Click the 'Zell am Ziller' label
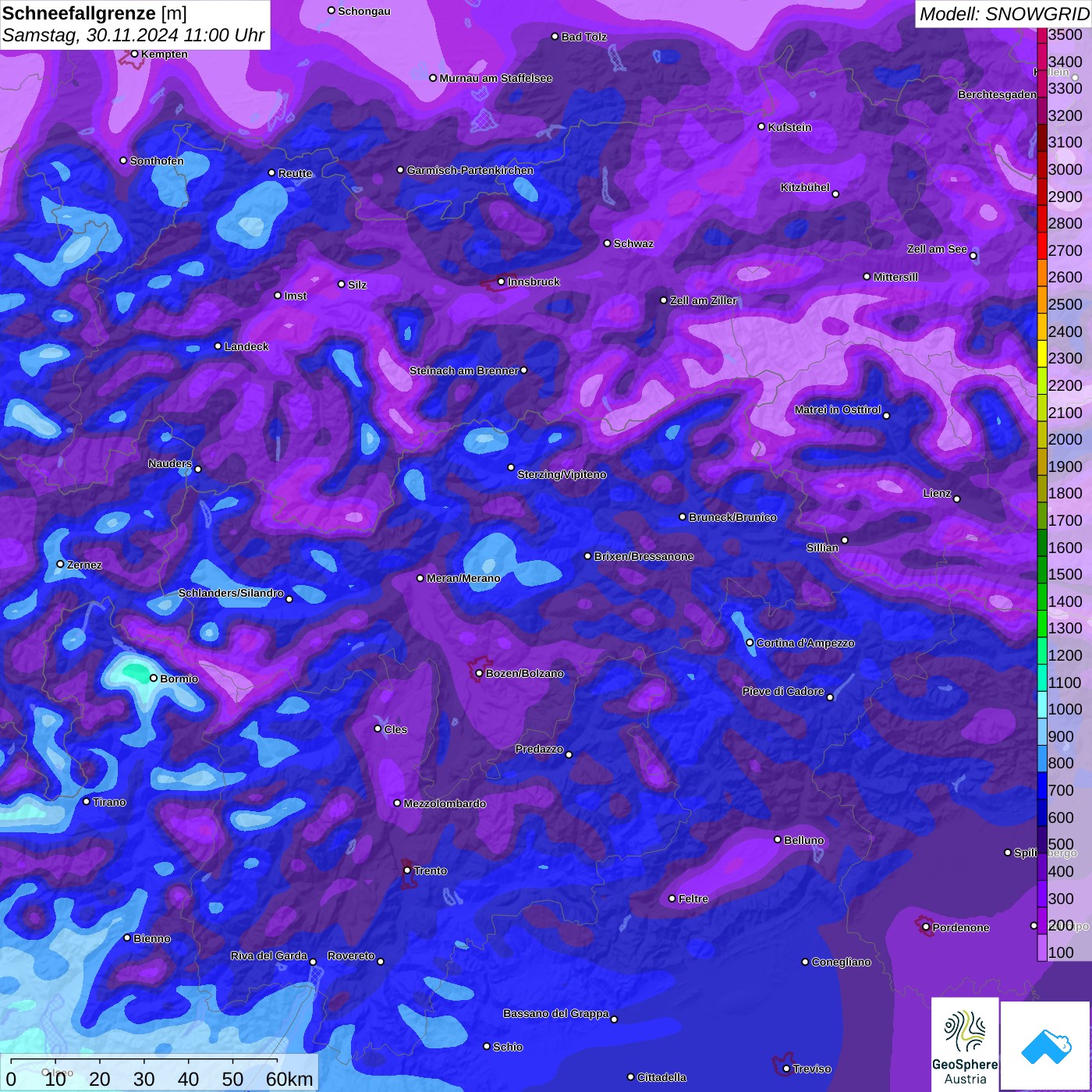The width and height of the screenshot is (1092, 1092). 703,300
